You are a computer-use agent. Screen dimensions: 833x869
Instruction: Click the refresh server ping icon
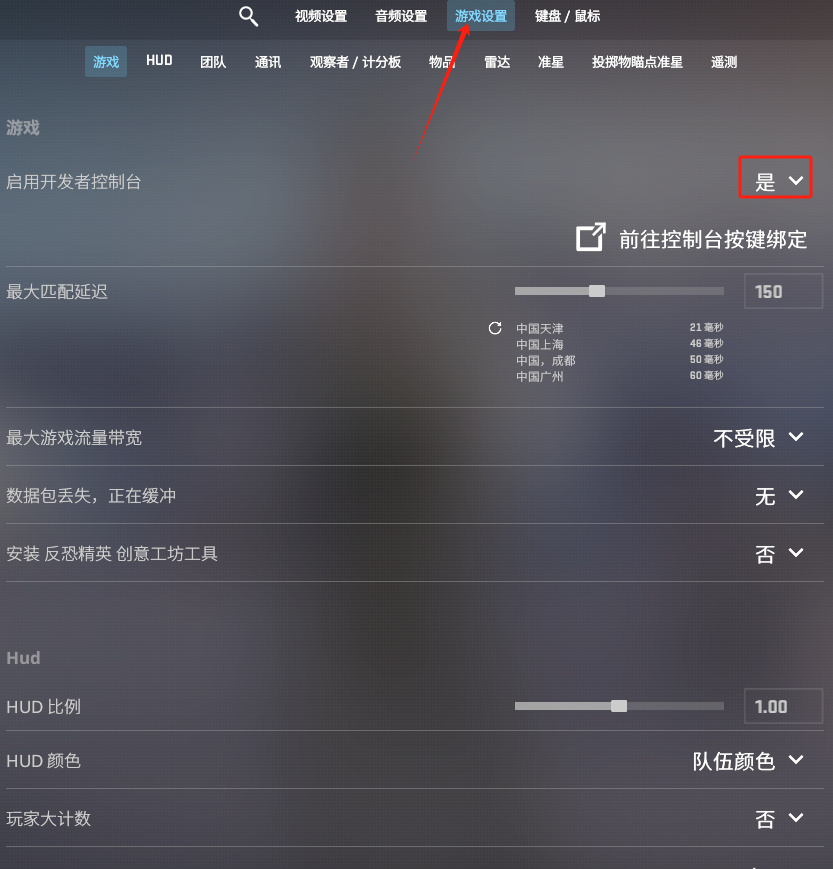click(495, 328)
